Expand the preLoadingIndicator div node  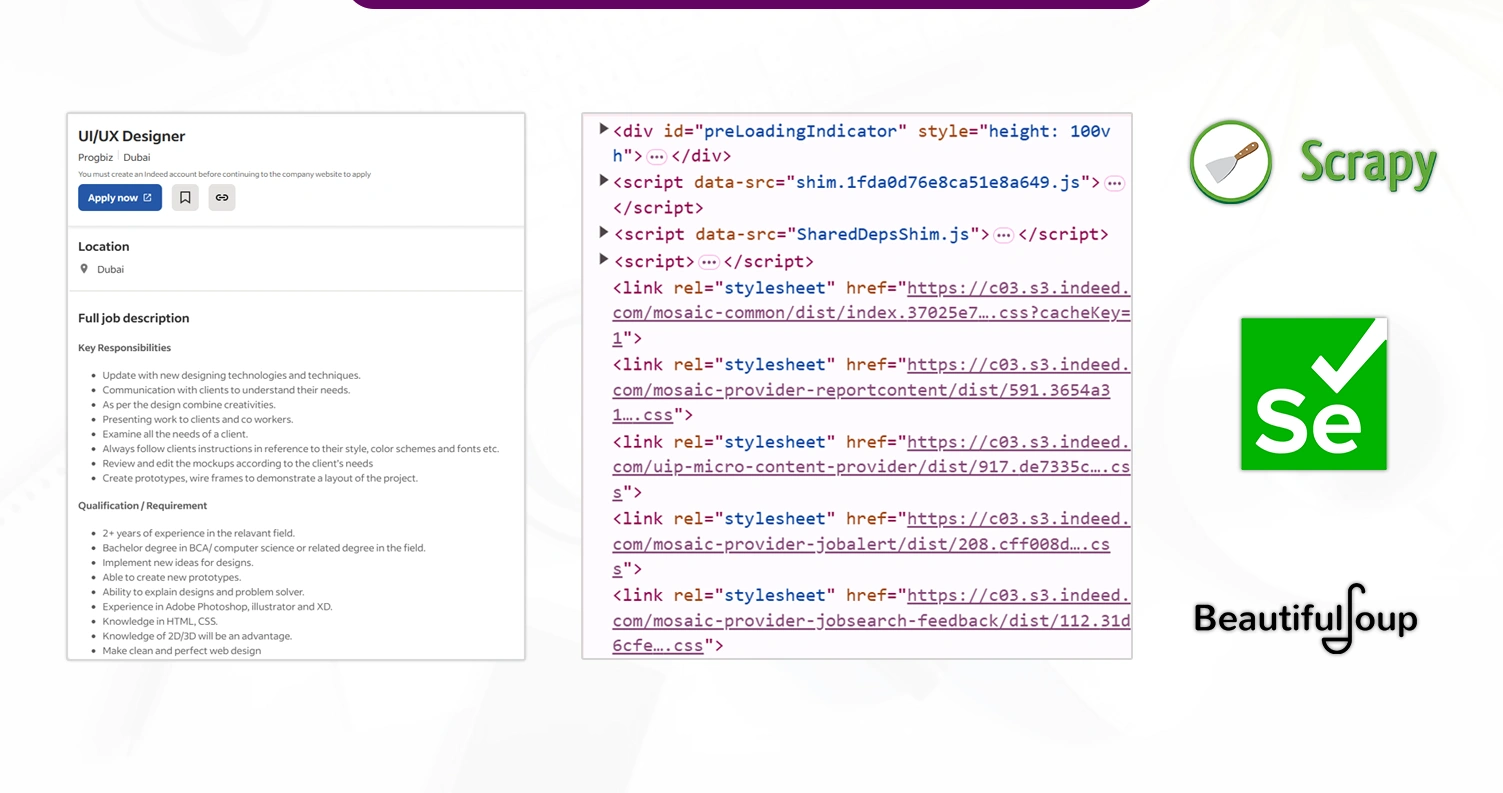[603, 128]
